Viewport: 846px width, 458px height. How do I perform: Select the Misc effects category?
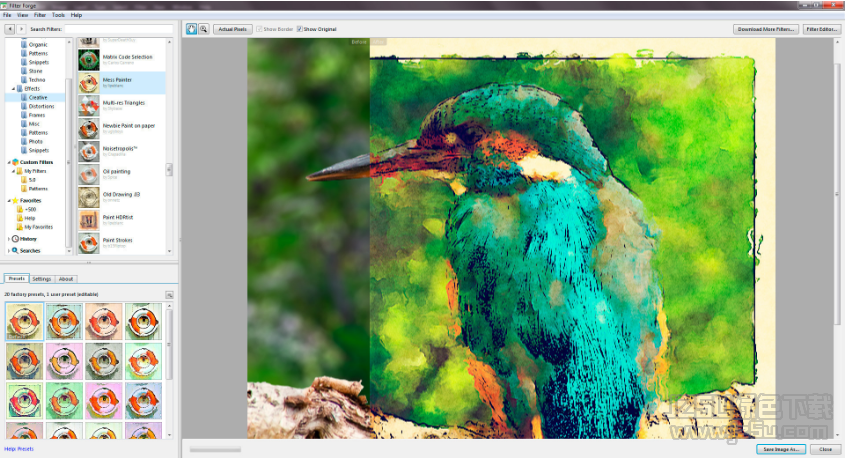[x=34, y=124]
